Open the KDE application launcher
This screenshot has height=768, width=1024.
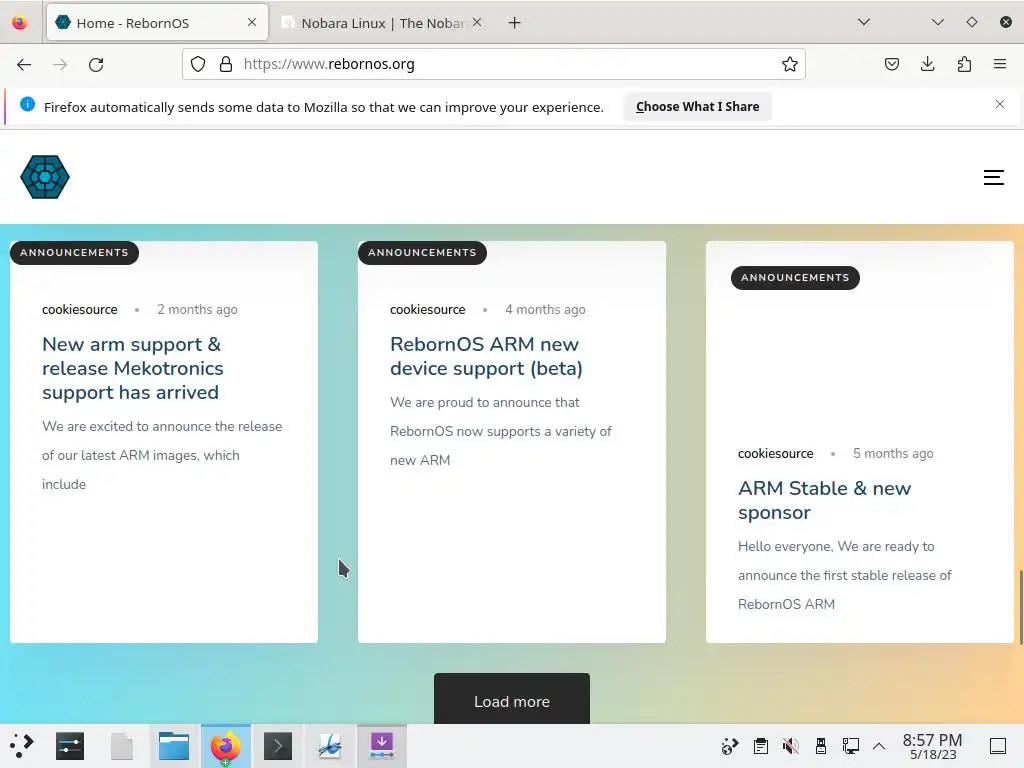pos(22,745)
